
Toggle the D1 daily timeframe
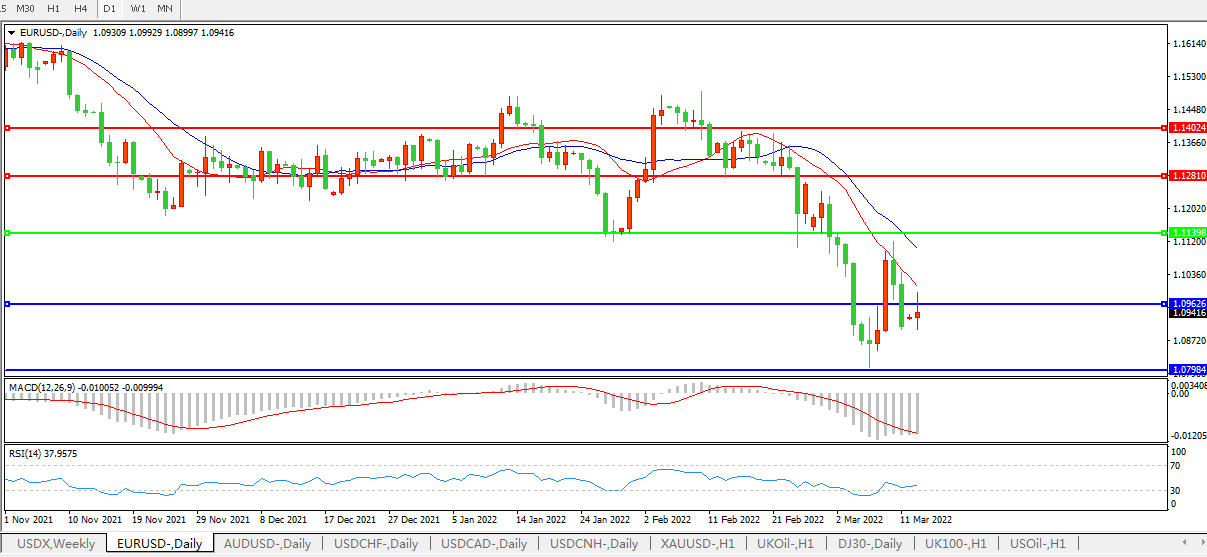click(x=110, y=8)
